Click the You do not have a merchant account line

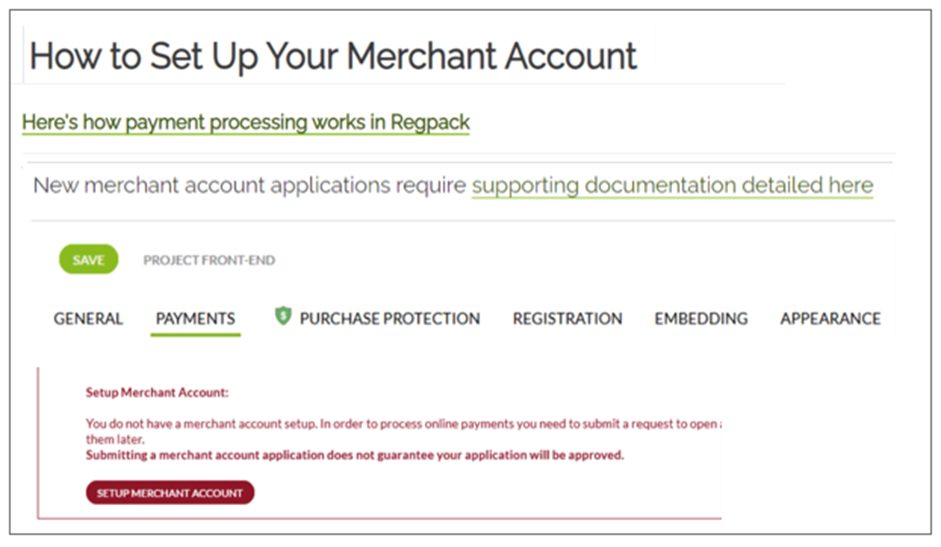pyautogui.click(x=400, y=424)
